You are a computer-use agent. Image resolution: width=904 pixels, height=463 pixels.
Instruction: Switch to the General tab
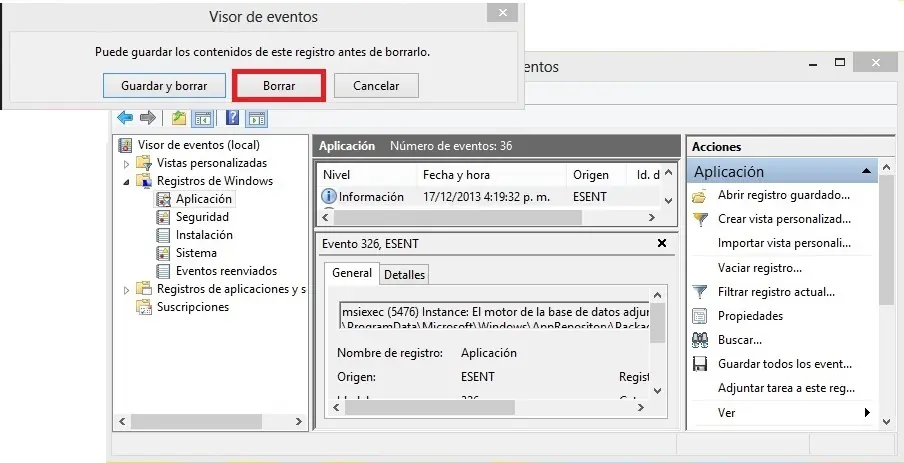352,273
